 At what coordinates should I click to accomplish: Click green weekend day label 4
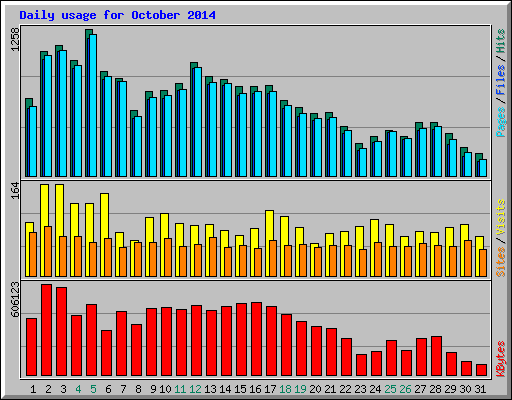click(x=78, y=389)
